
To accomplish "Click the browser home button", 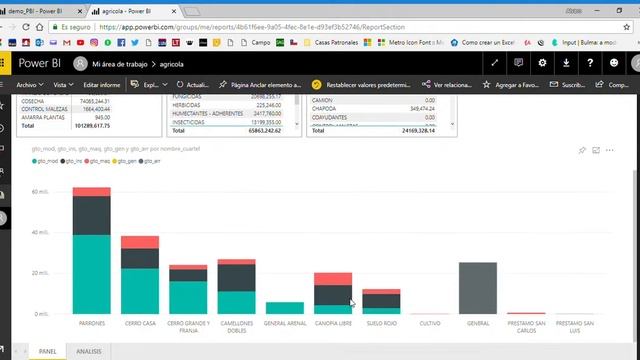I will 40,27.
